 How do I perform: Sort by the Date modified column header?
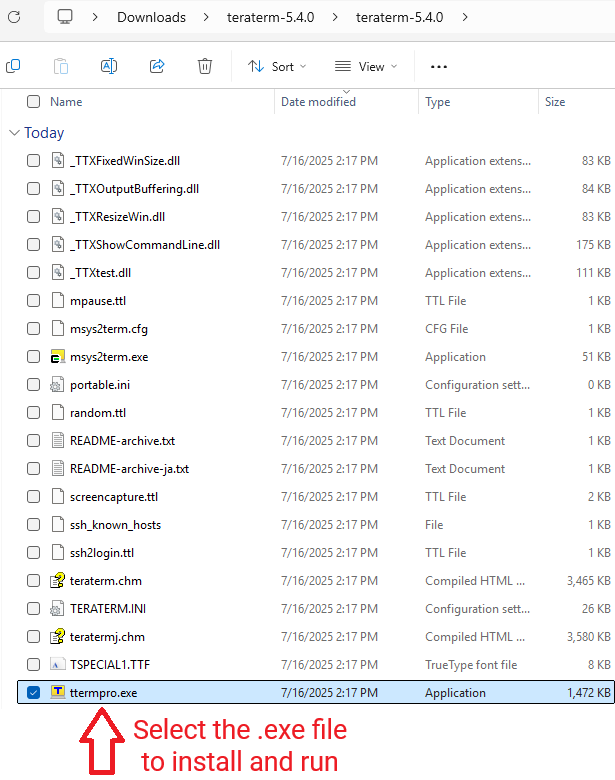pos(318,102)
